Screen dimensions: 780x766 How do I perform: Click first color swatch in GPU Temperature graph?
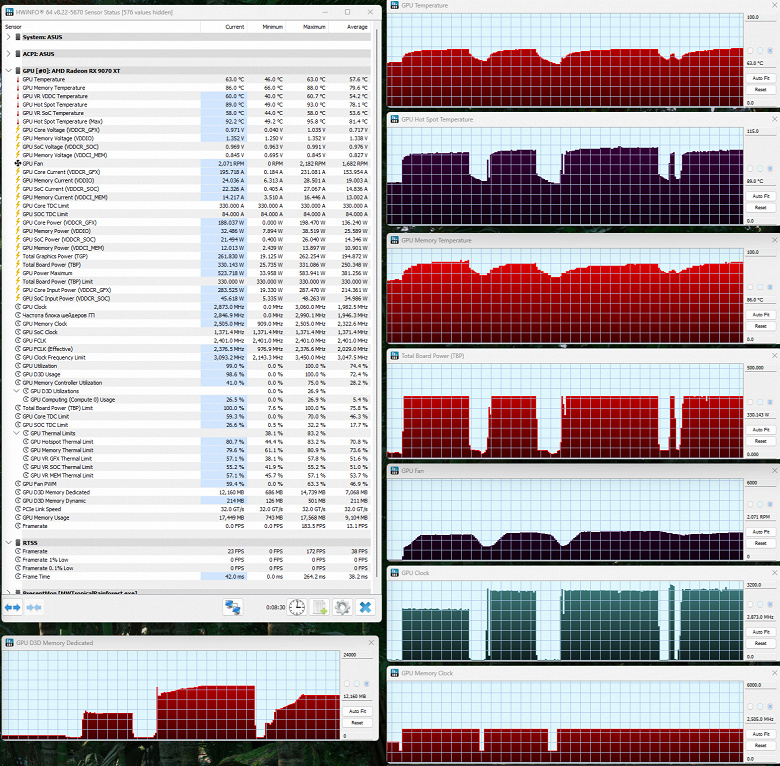[750, 51]
